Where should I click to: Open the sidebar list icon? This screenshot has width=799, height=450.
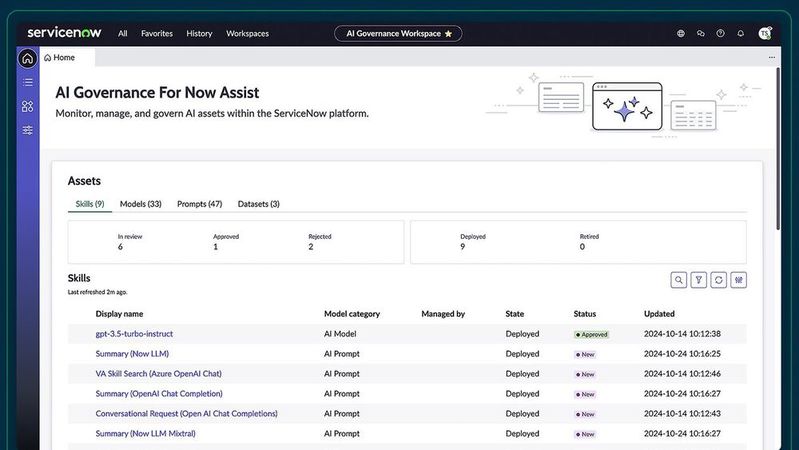[28, 82]
